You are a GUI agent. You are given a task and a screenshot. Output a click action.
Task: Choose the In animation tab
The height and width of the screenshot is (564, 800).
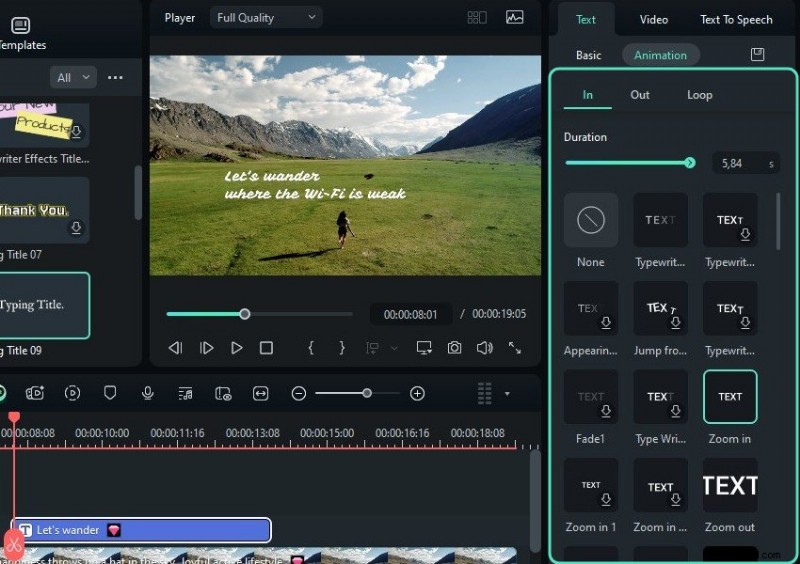(x=588, y=95)
